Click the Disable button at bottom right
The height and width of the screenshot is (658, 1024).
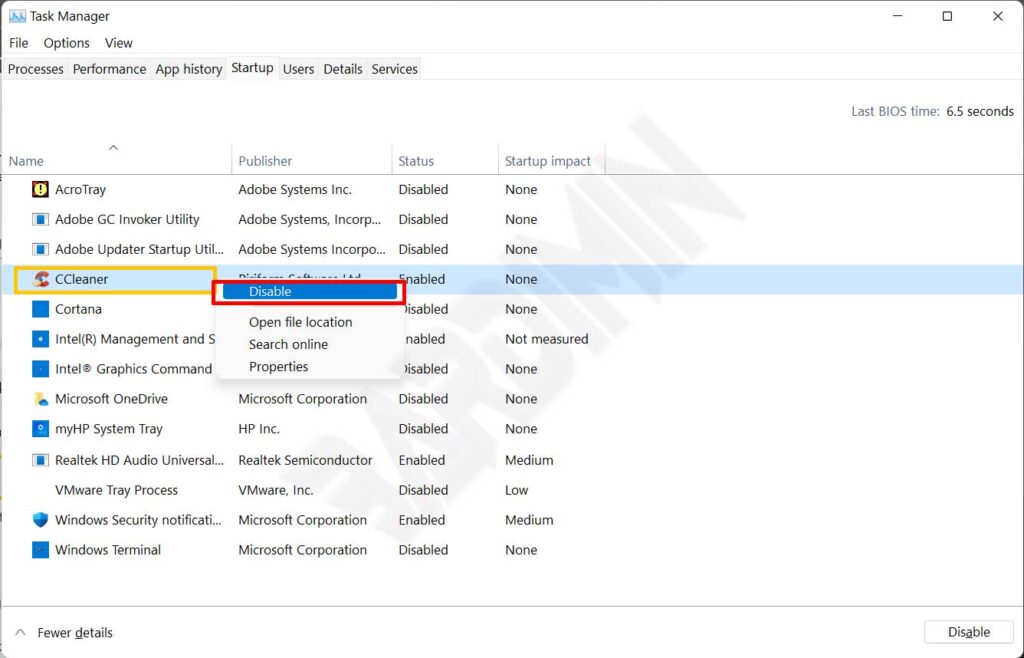(969, 632)
